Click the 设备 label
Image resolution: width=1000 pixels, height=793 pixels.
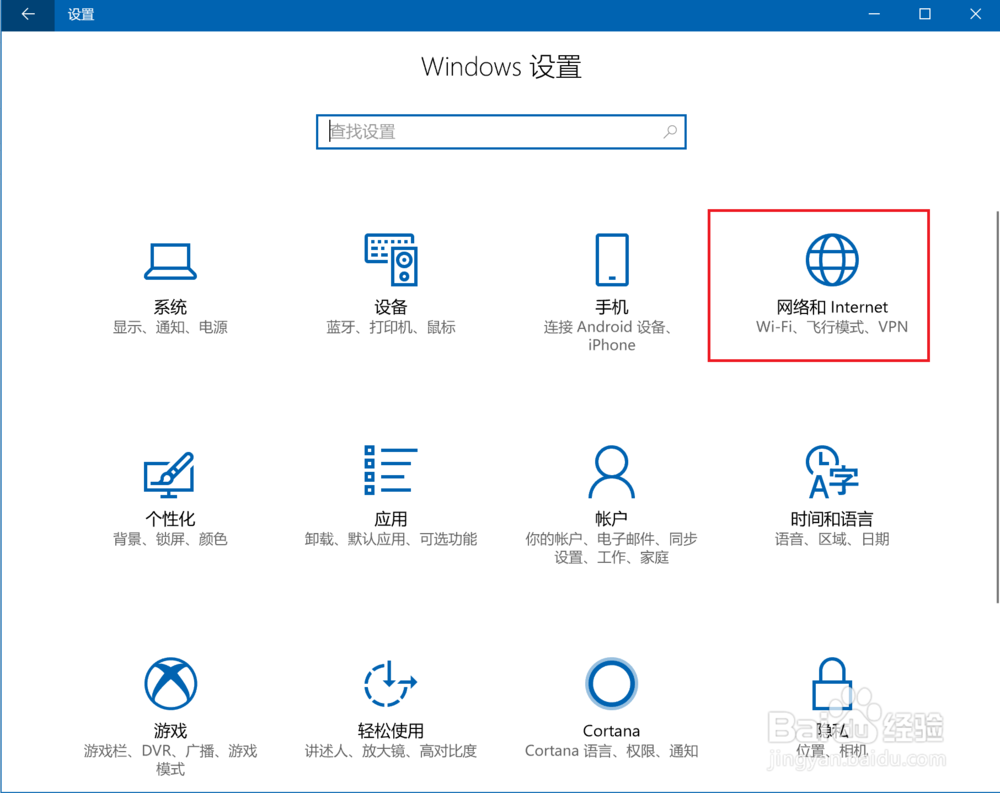pyautogui.click(x=391, y=307)
